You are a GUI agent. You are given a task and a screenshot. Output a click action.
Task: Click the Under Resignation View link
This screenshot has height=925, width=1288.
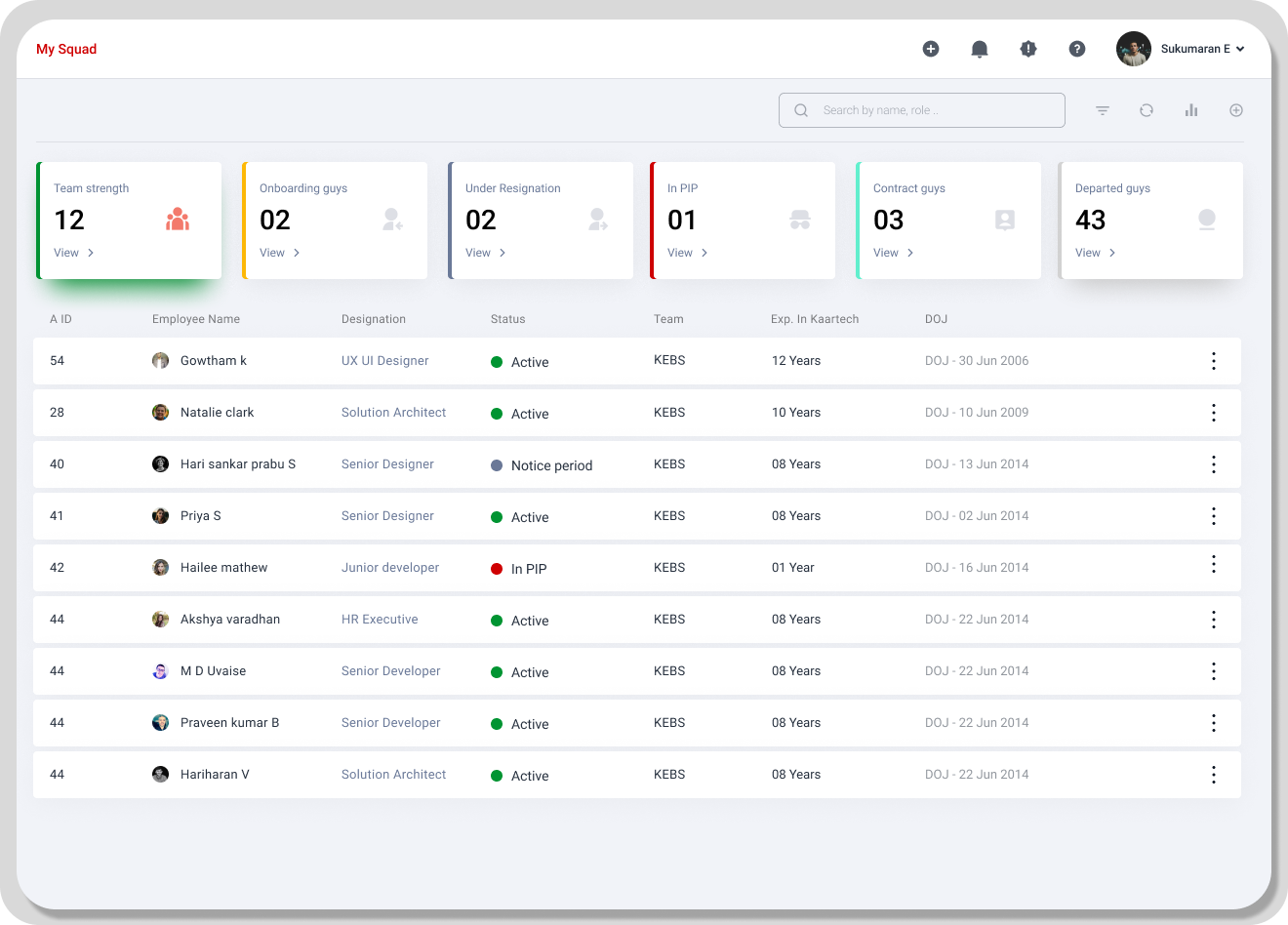[x=486, y=253]
